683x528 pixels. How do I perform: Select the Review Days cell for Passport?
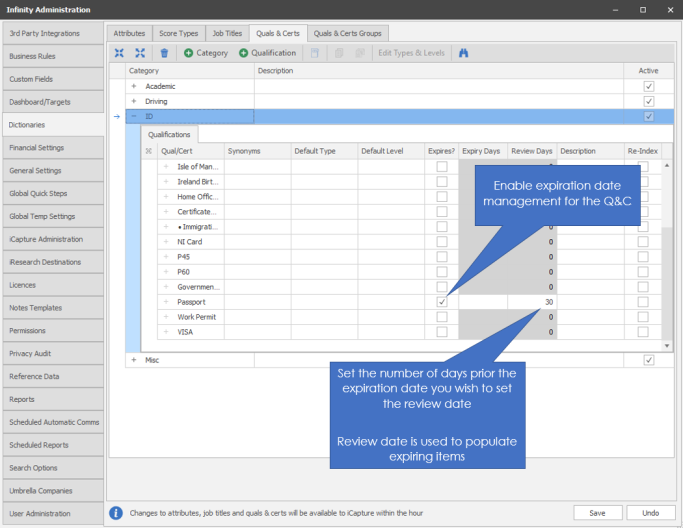(x=532, y=301)
